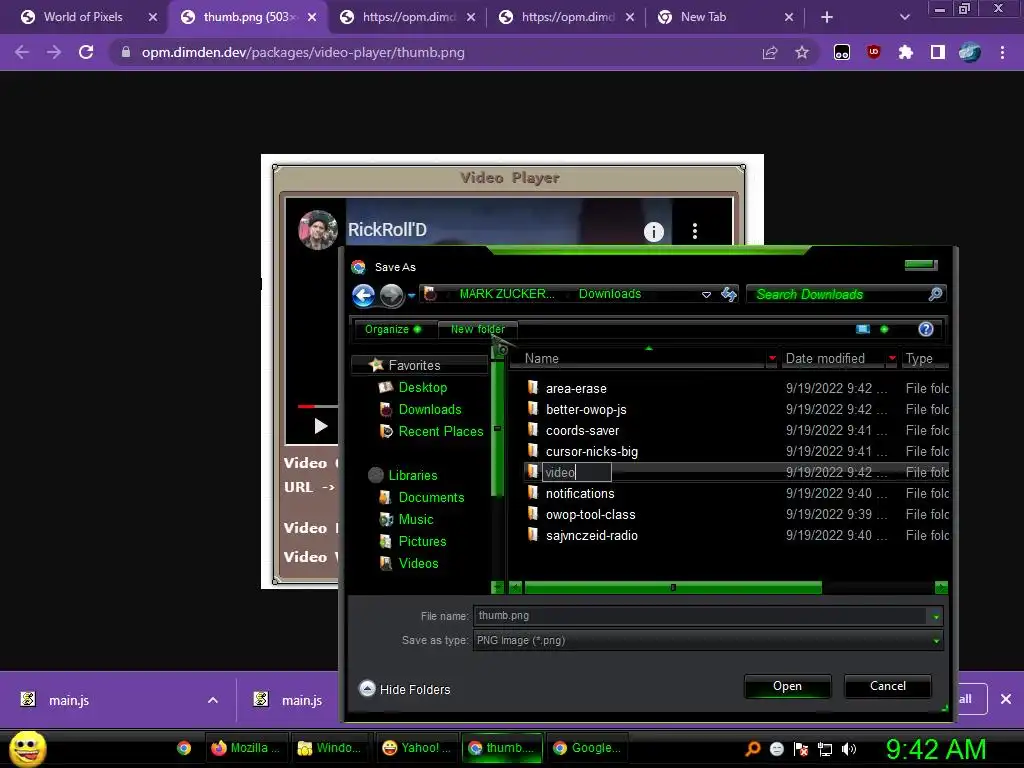This screenshot has width=1024, height=768.
Task: Click the video progress bar
Action: tap(318, 407)
